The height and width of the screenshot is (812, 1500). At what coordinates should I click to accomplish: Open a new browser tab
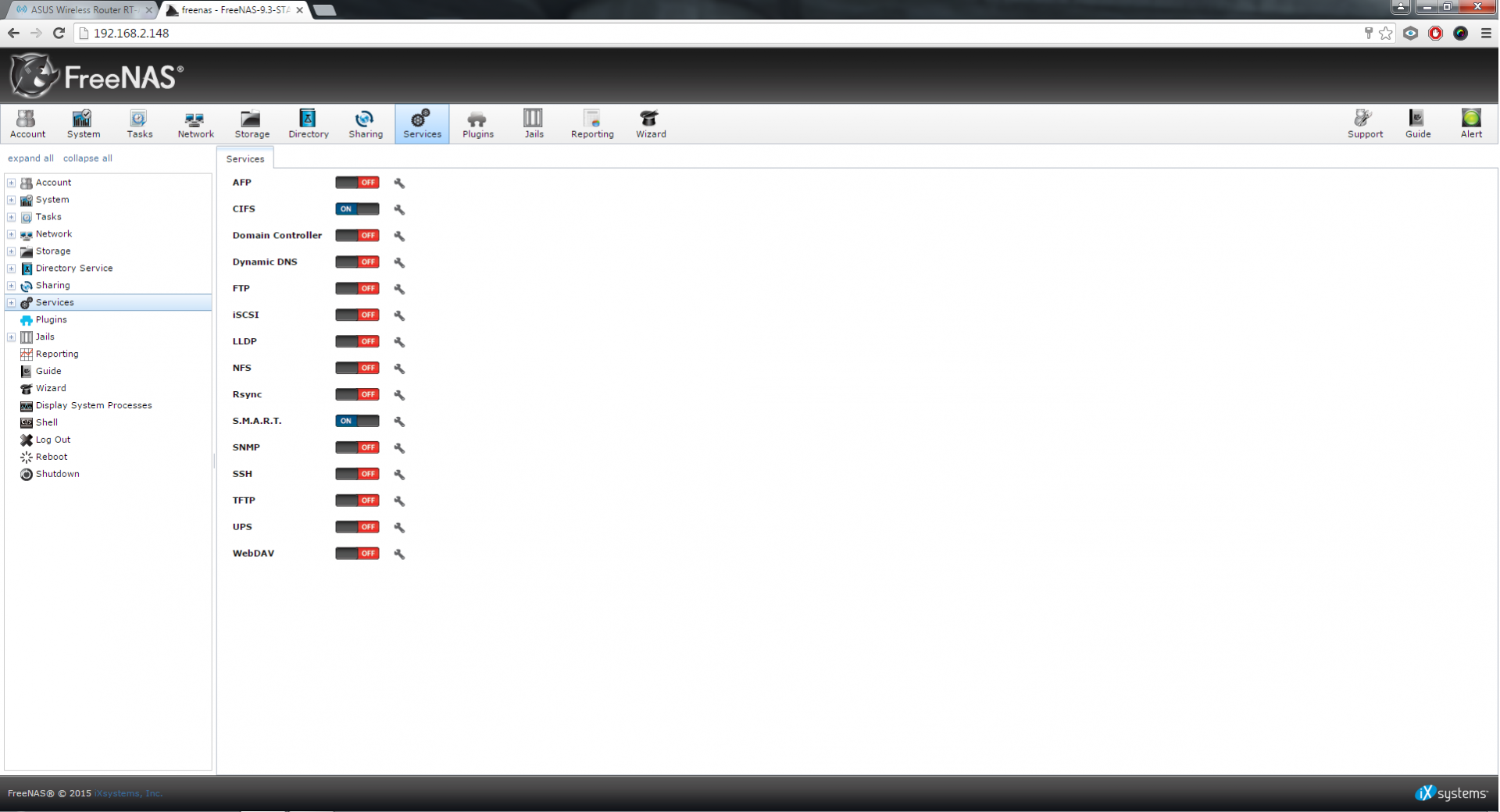pyautogui.click(x=324, y=10)
